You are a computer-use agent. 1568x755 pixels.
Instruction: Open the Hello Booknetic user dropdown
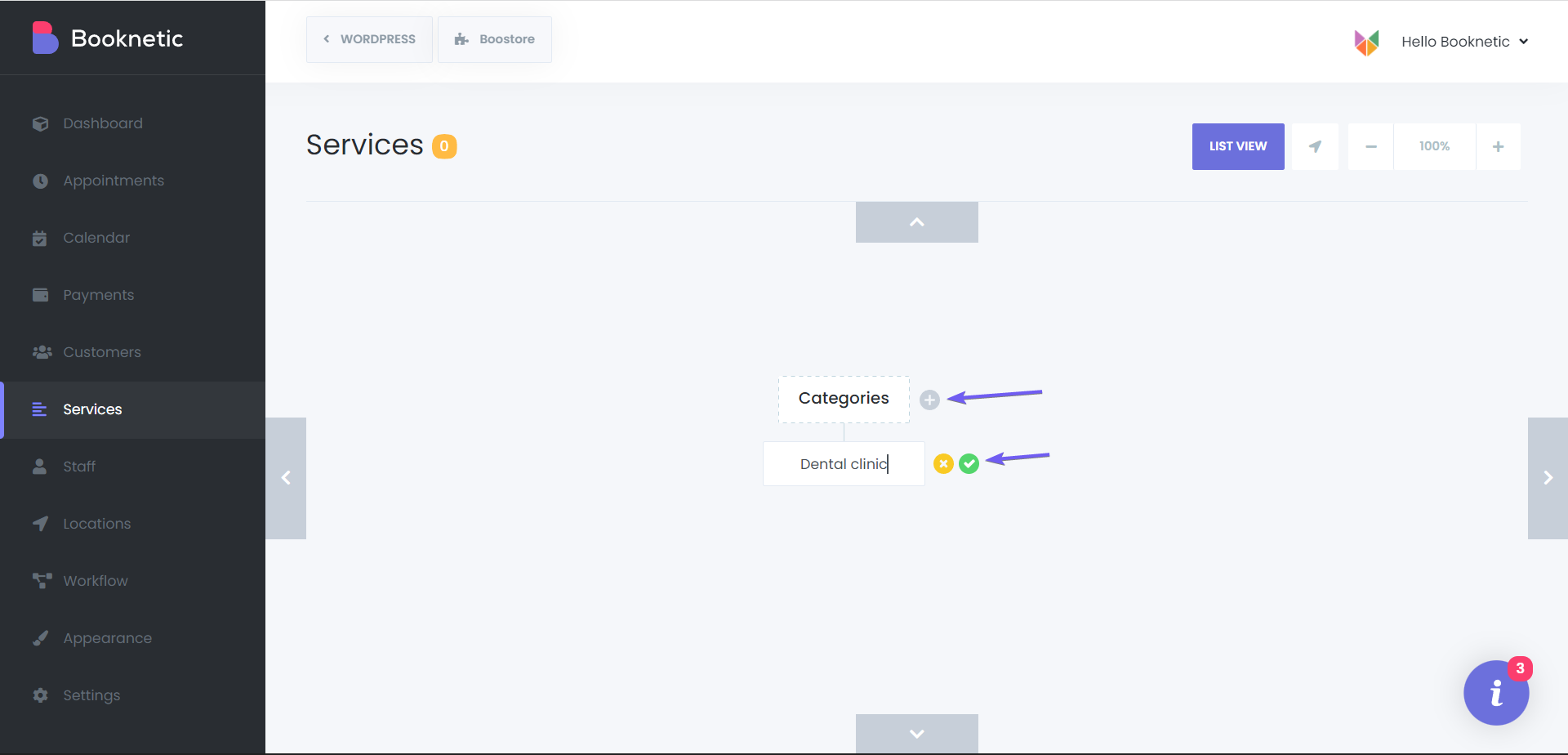pyautogui.click(x=1464, y=42)
